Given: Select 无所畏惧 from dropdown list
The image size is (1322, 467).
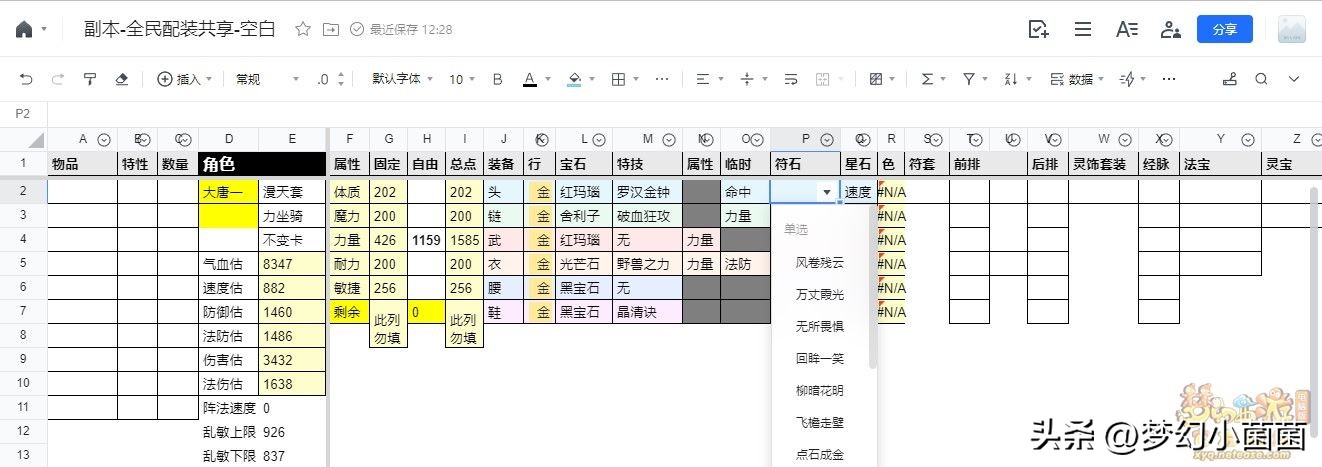Looking at the screenshot, I should pyautogui.click(x=819, y=327).
